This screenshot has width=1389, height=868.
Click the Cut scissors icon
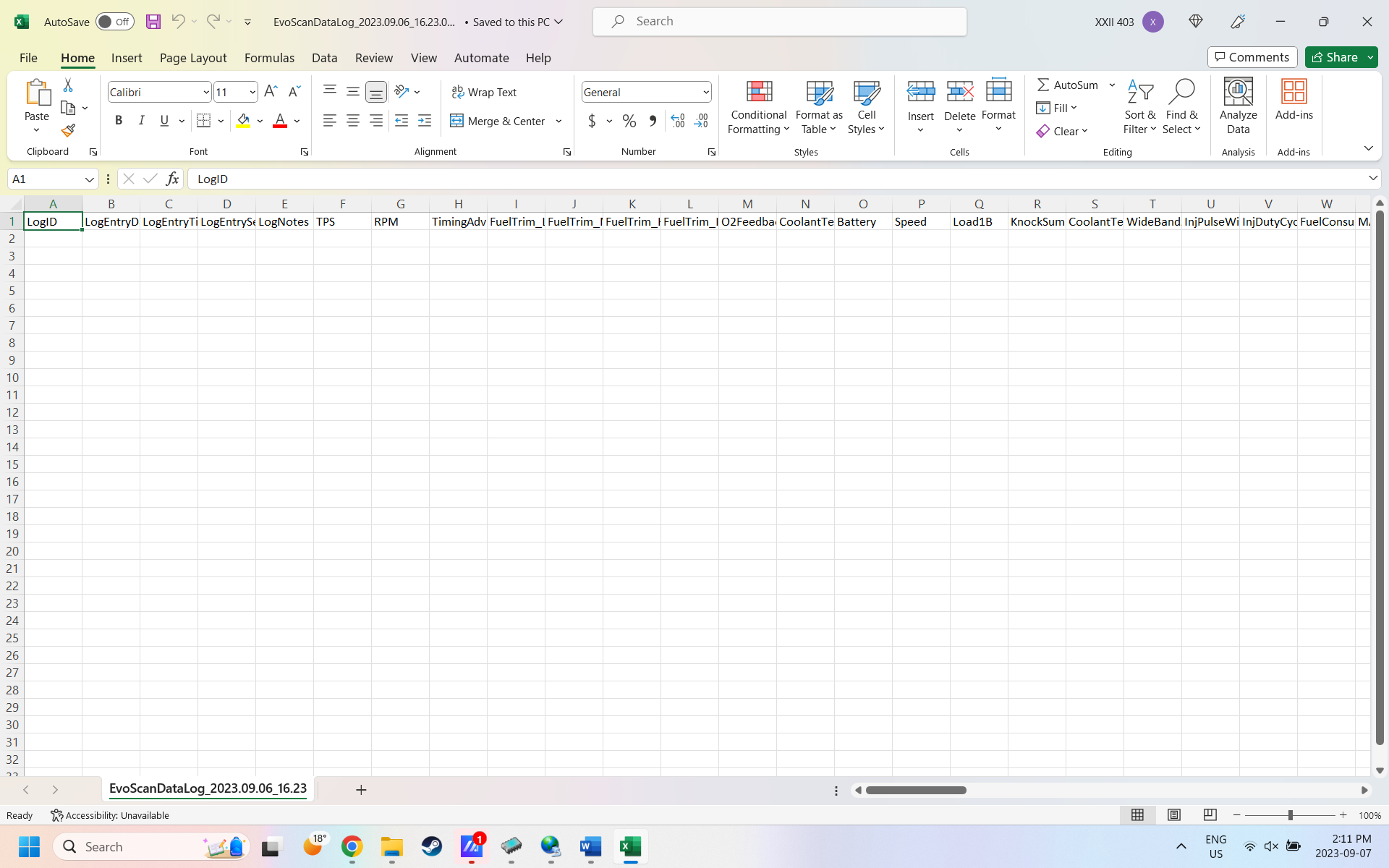[x=68, y=85]
